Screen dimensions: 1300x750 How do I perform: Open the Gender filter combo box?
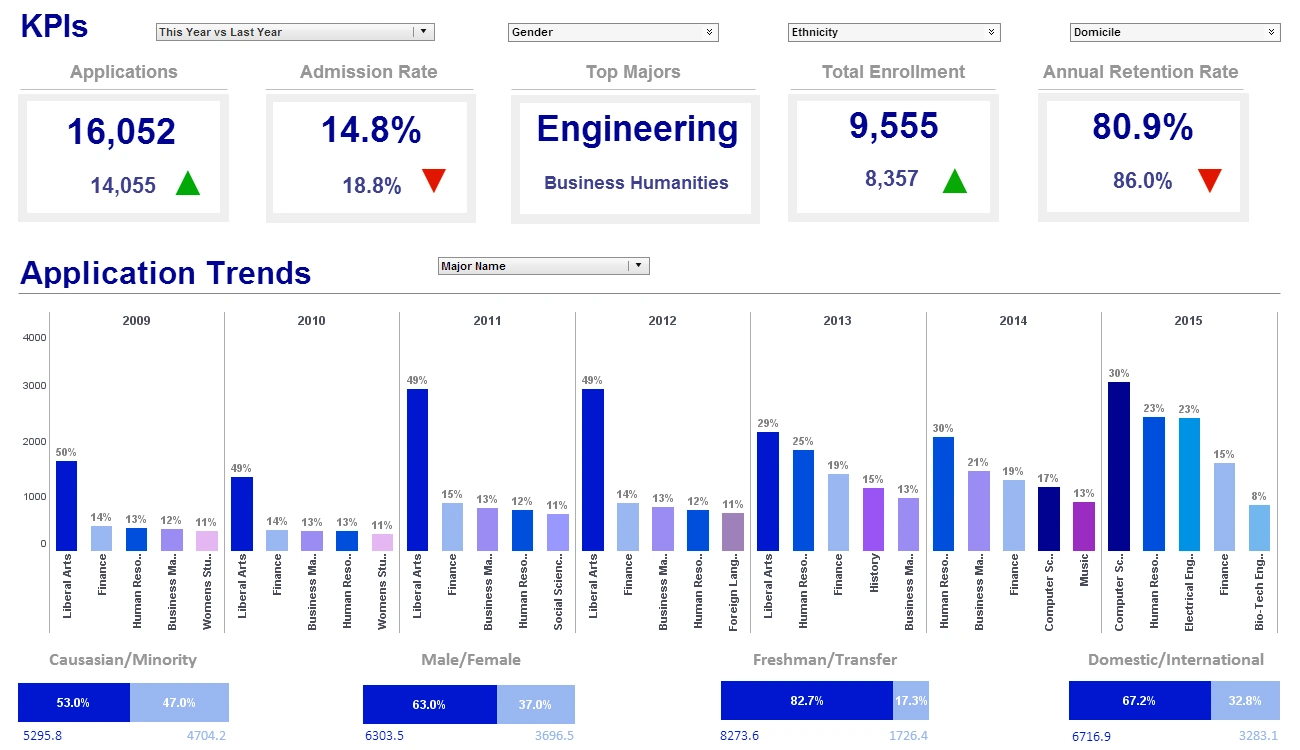[x=613, y=32]
